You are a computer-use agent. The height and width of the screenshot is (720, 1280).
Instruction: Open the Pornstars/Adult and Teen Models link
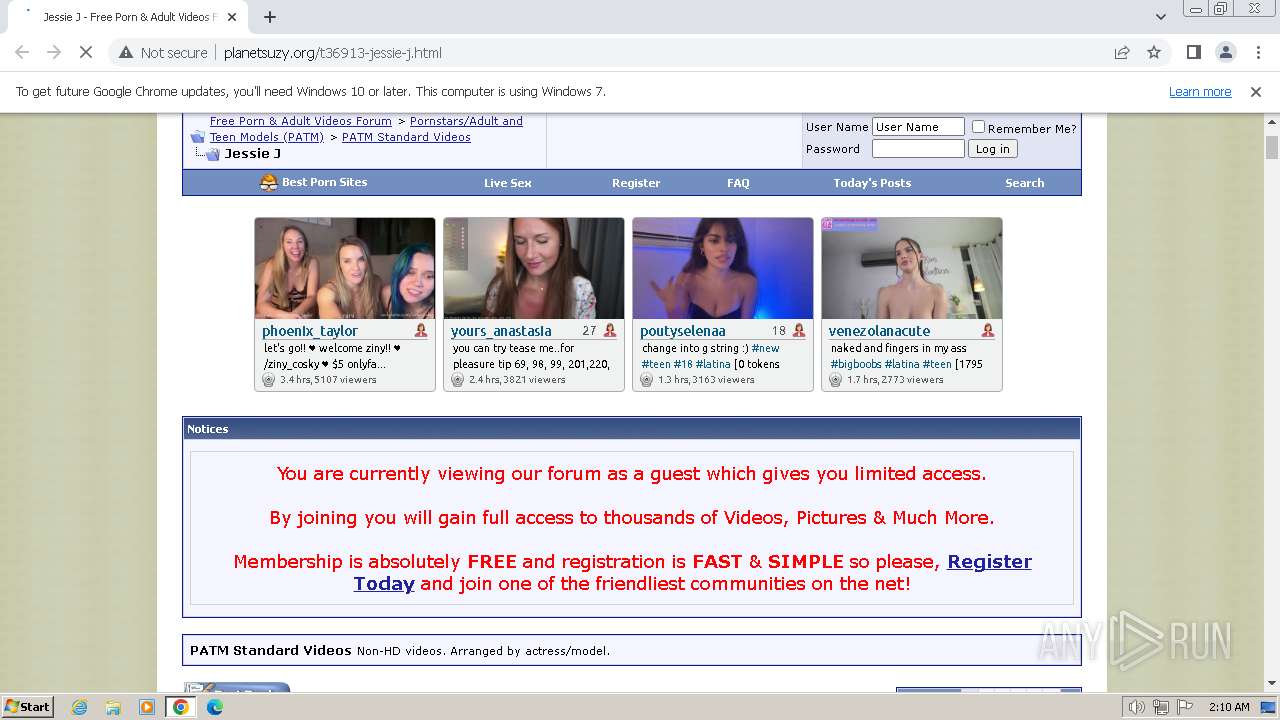click(x=366, y=129)
